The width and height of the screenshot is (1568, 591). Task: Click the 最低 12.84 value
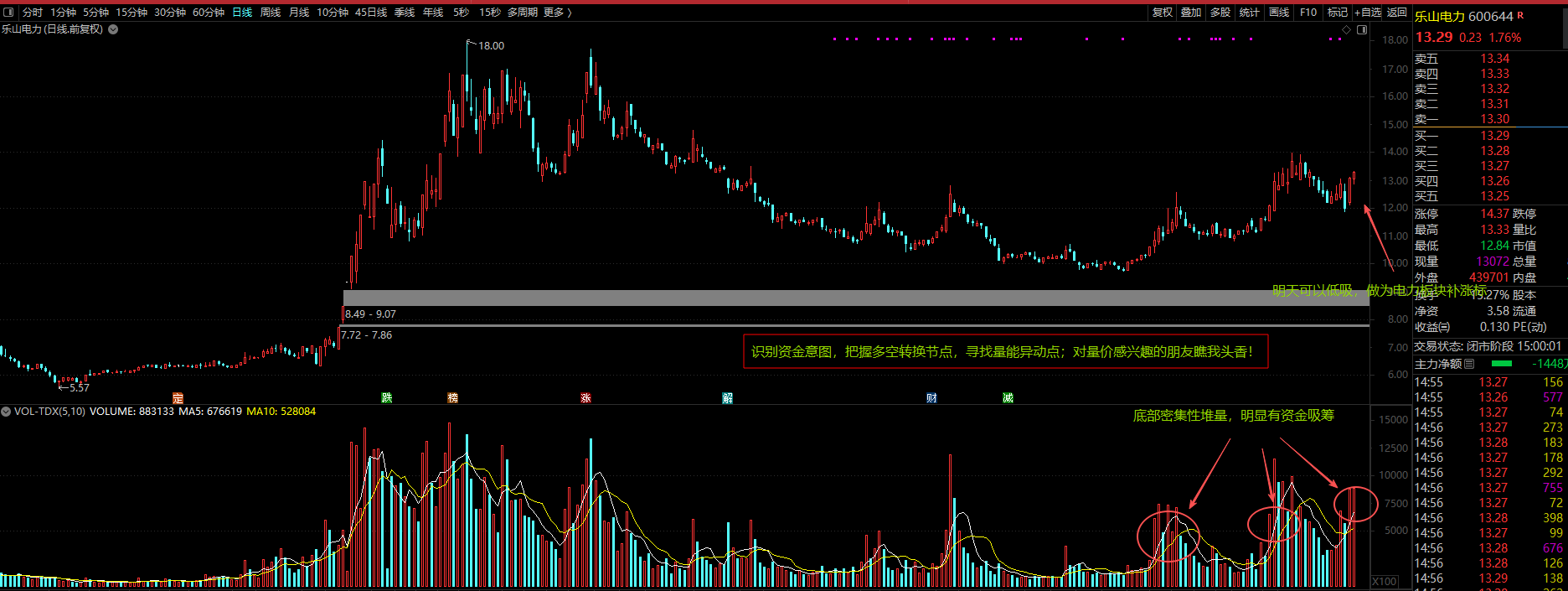click(1494, 246)
